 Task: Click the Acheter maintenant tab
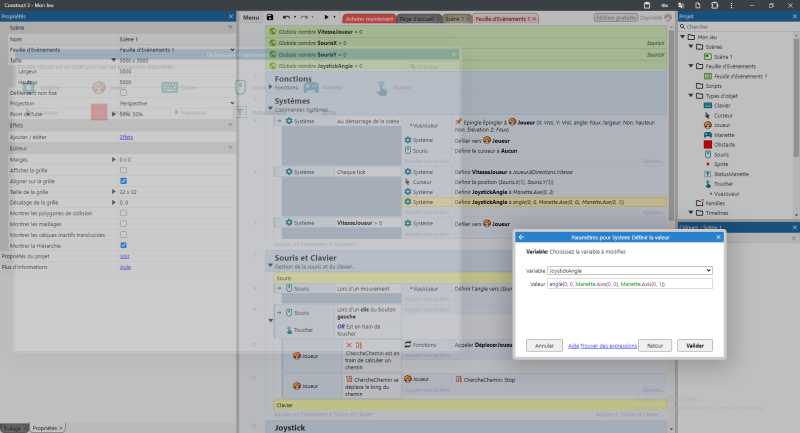click(369, 19)
